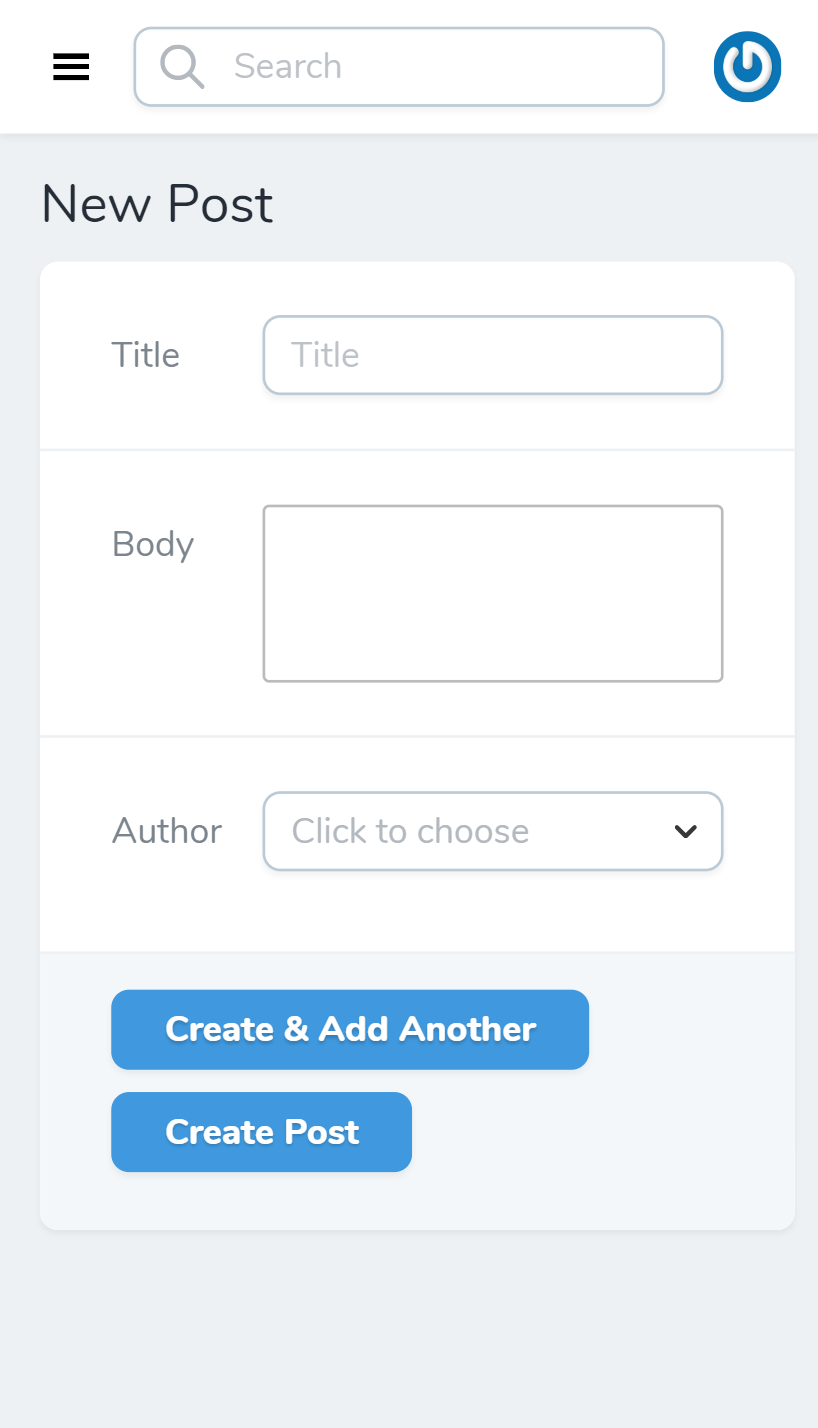
Task: Open the Author dropdown
Action: (x=492, y=831)
